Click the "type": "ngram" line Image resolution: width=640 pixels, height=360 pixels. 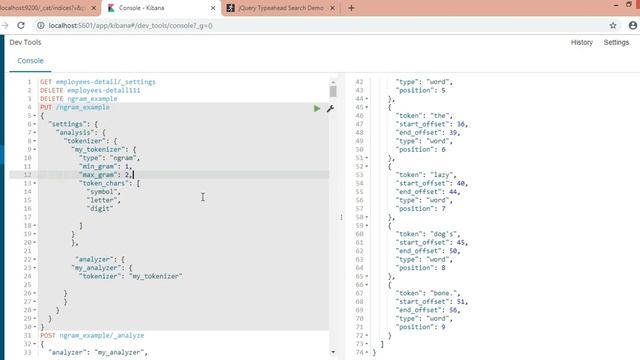point(109,158)
